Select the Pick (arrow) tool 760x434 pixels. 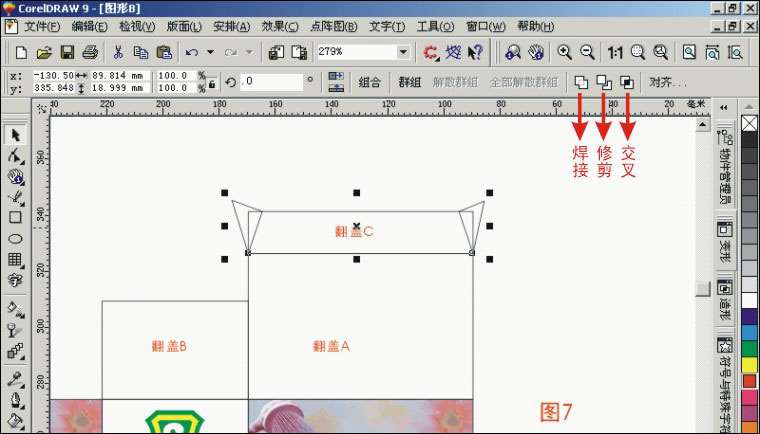(15, 135)
